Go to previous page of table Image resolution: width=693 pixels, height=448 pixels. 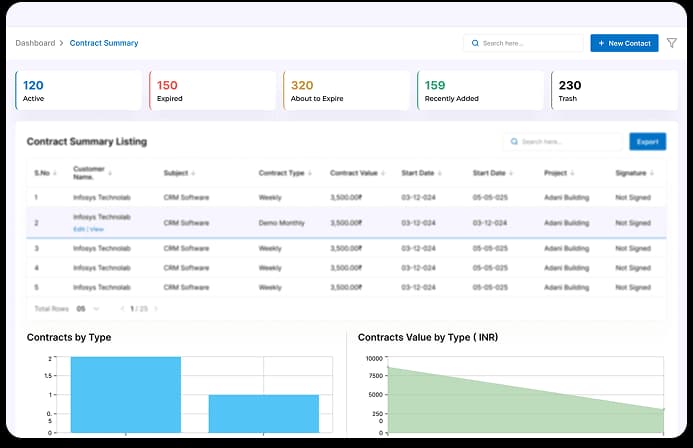coord(122,309)
